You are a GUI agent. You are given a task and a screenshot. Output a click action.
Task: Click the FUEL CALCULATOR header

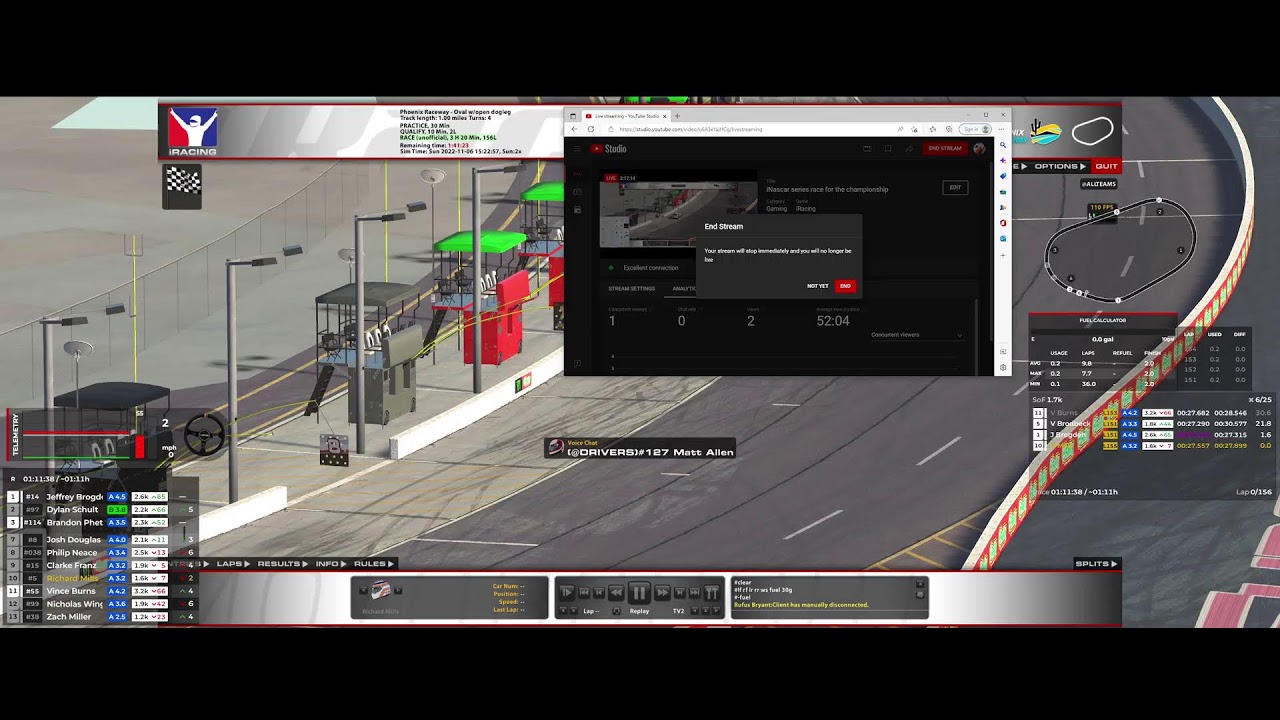(1103, 320)
